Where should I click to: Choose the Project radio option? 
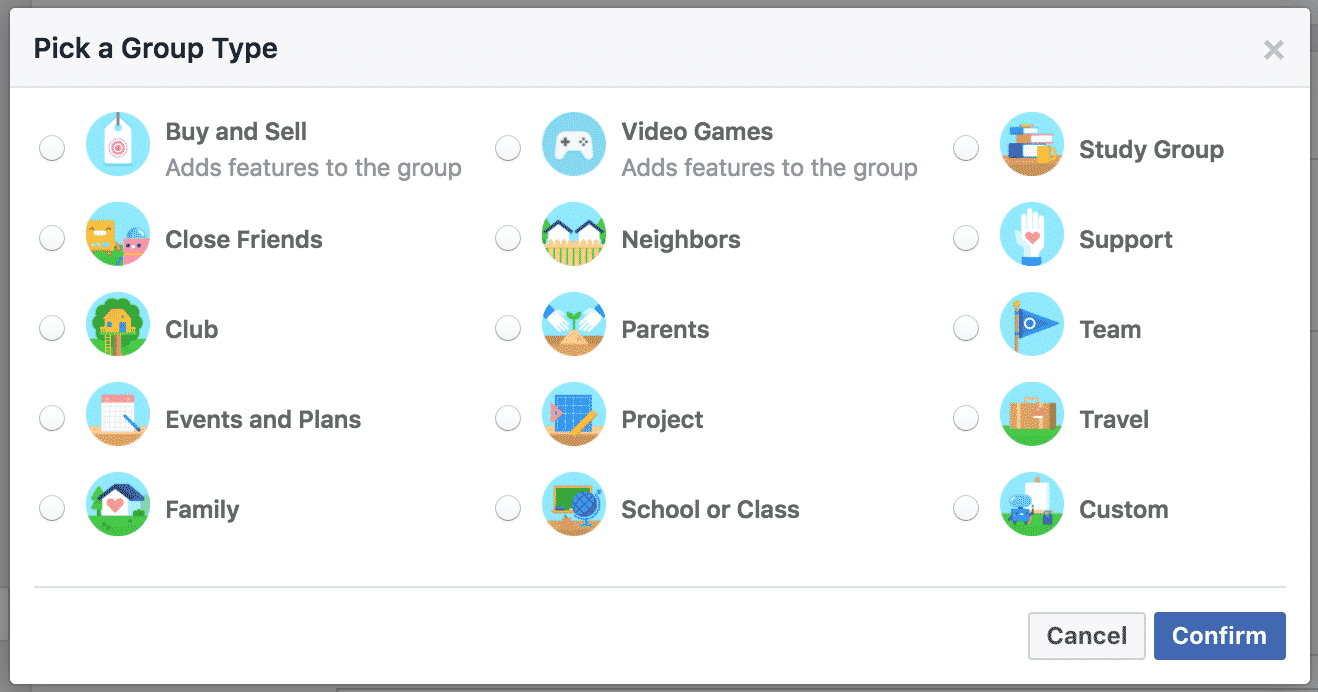point(508,419)
